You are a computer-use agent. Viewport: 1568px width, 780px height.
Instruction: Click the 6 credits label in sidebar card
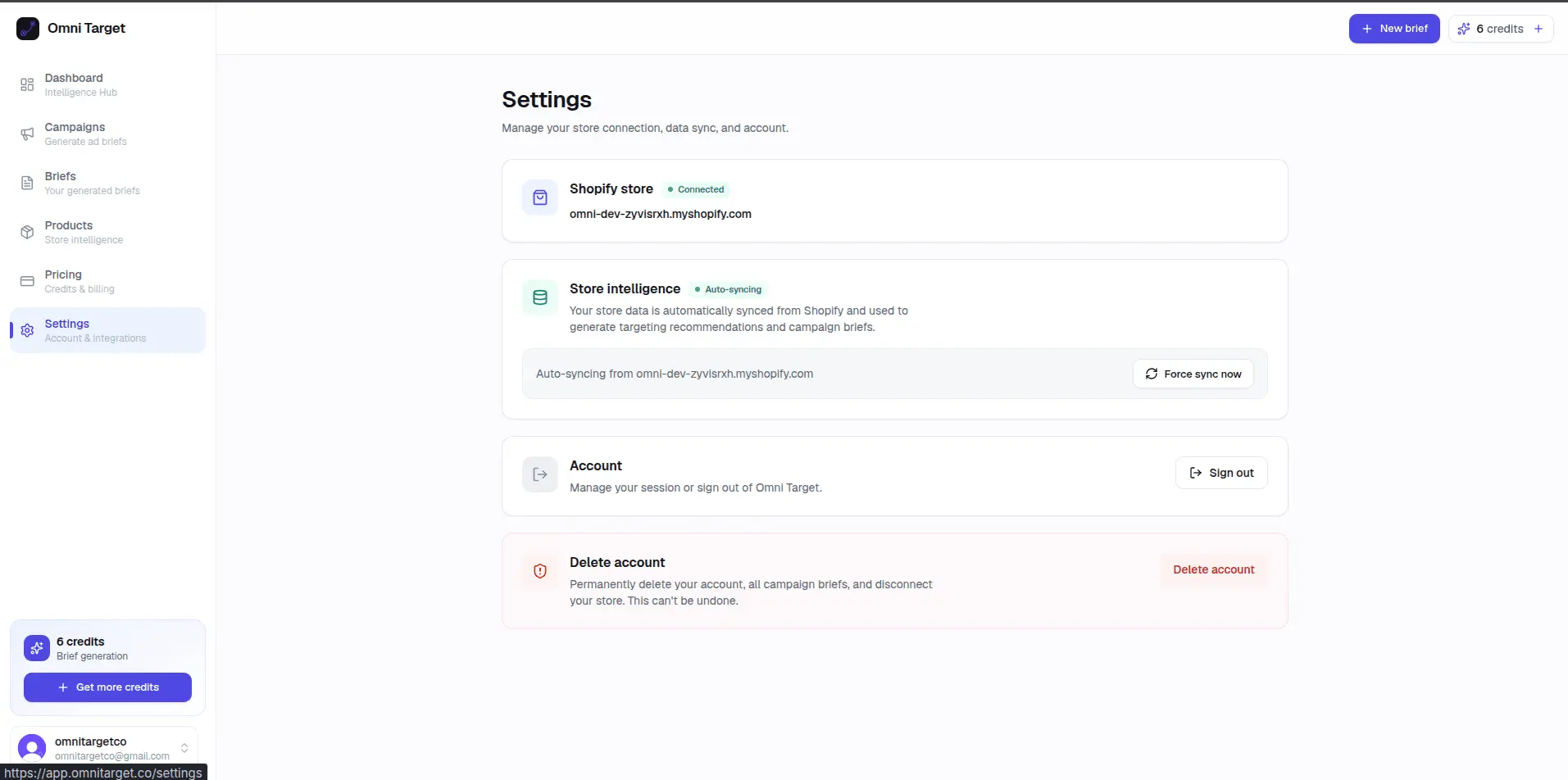80,642
